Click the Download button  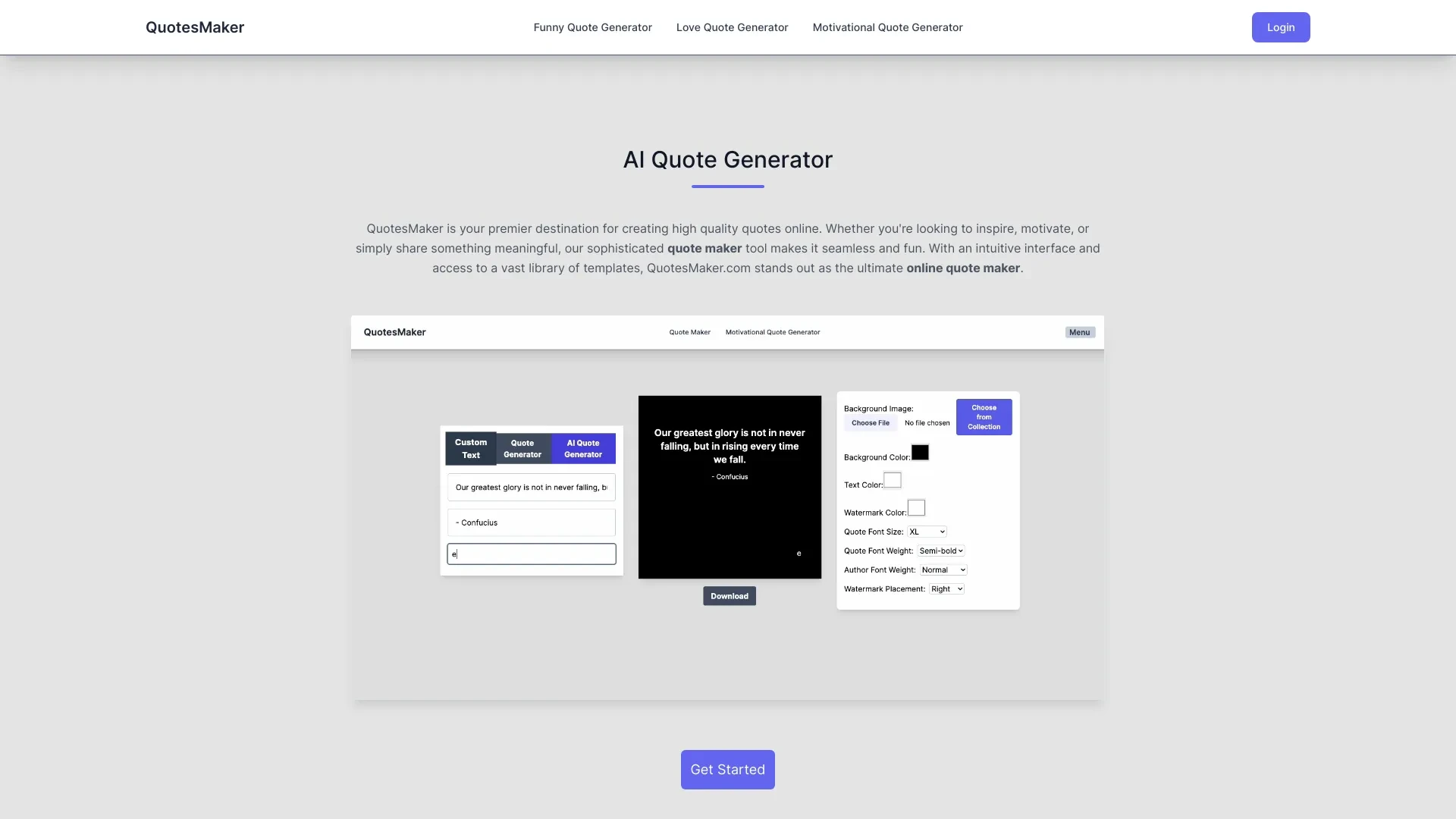pyautogui.click(x=729, y=595)
